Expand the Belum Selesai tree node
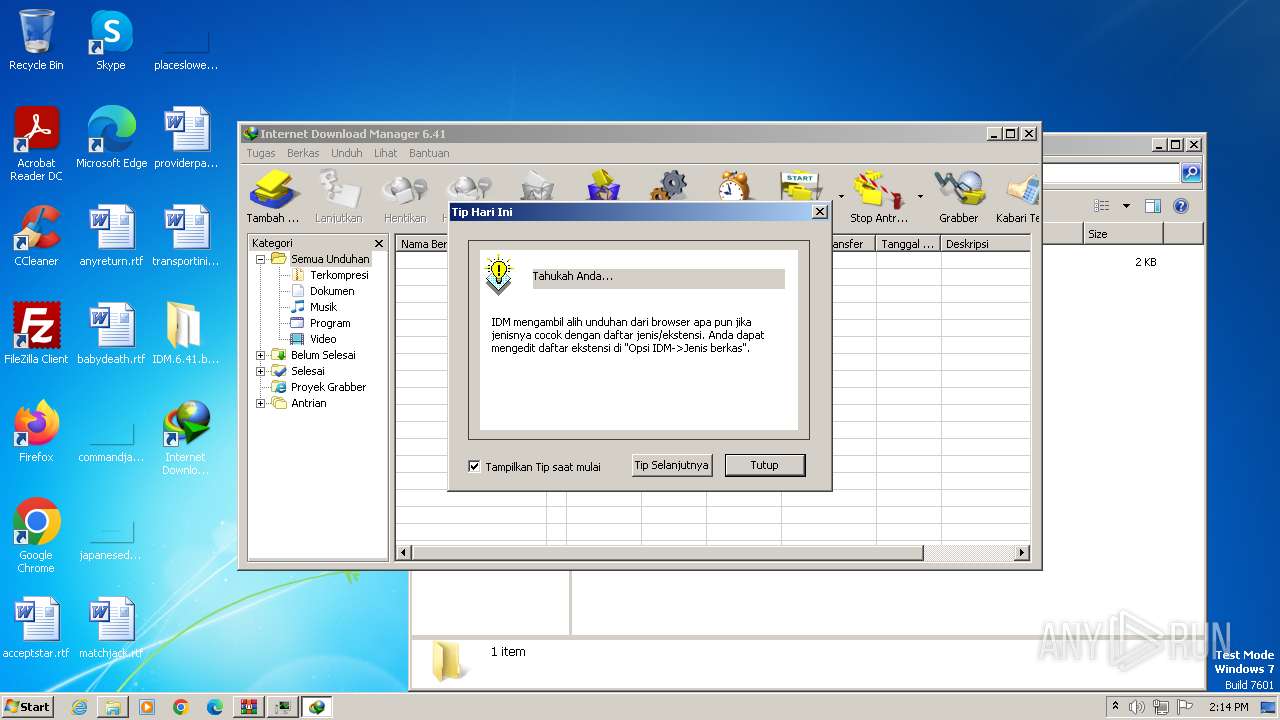 pos(261,355)
